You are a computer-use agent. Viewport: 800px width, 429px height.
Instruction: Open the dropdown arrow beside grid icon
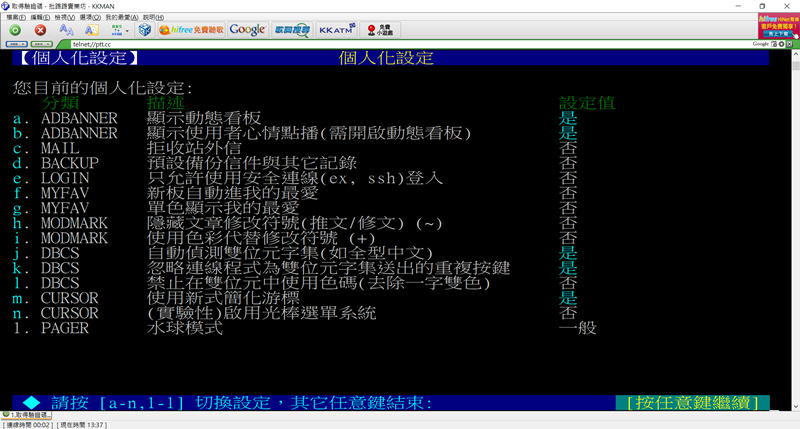point(127,31)
